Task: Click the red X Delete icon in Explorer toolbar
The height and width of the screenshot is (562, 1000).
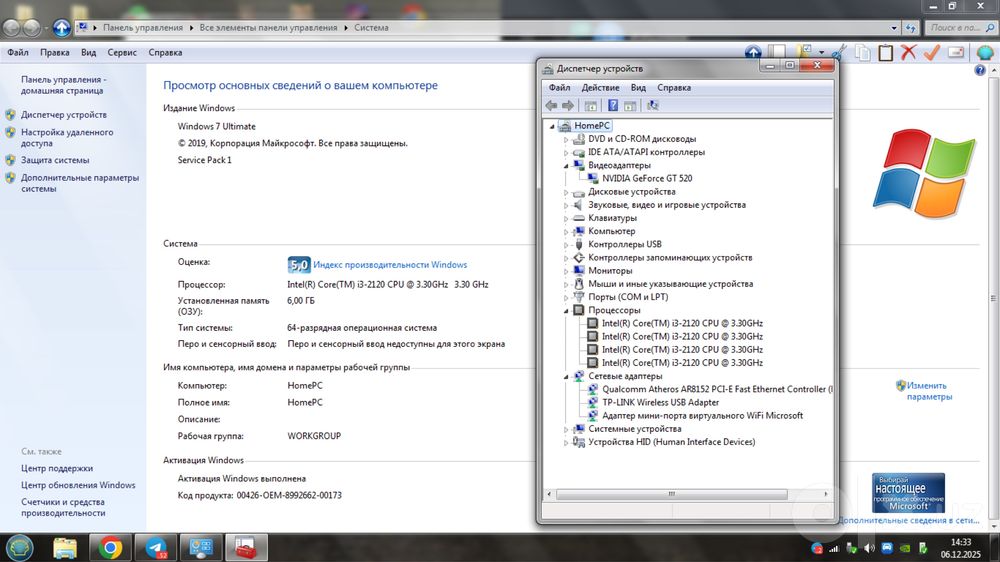Action: pos(908,52)
